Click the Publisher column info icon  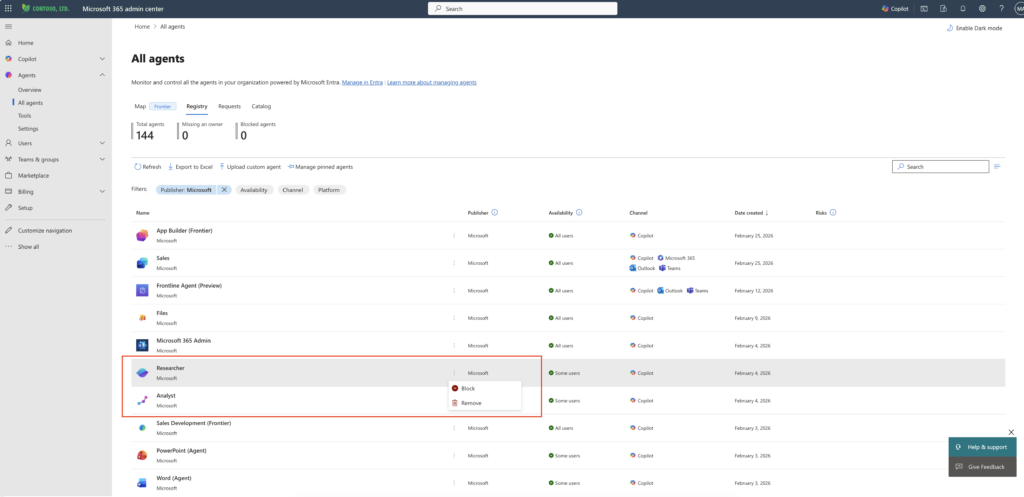point(495,212)
